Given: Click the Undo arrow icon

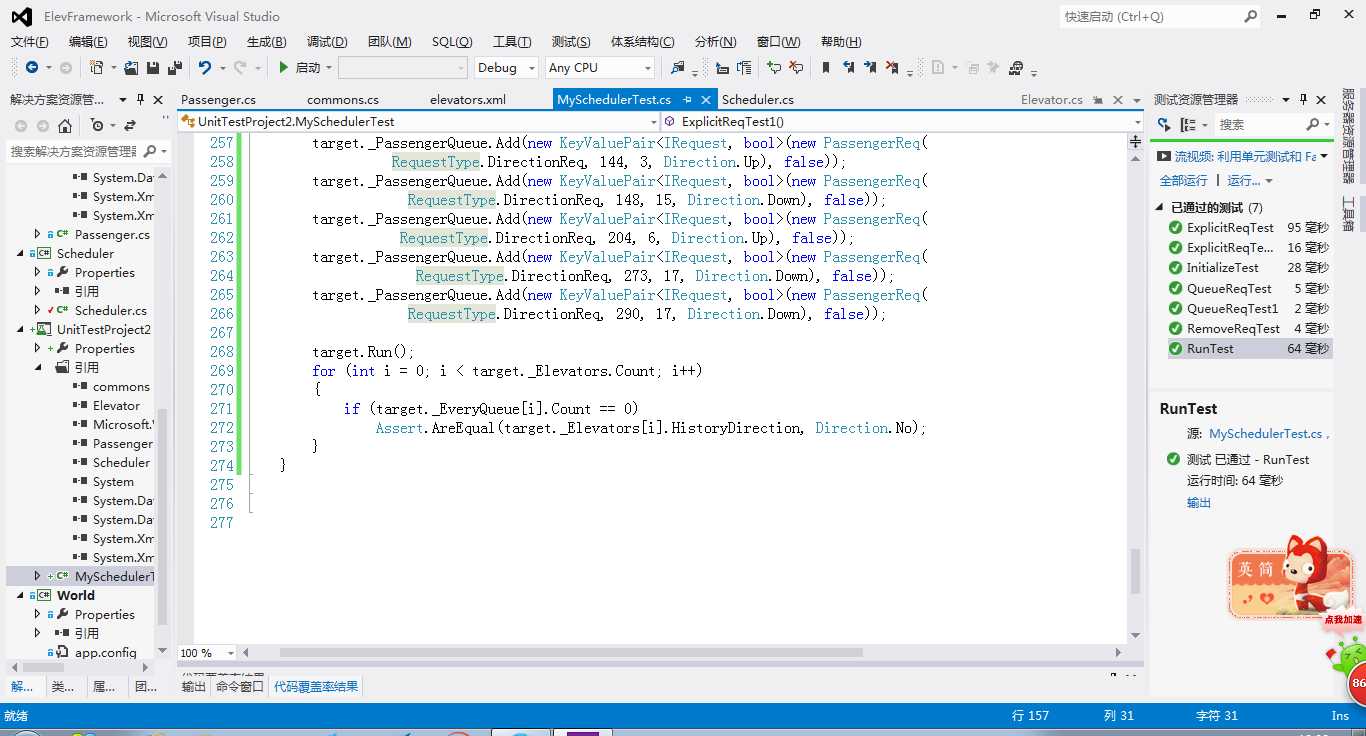Looking at the screenshot, I should 205,68.
